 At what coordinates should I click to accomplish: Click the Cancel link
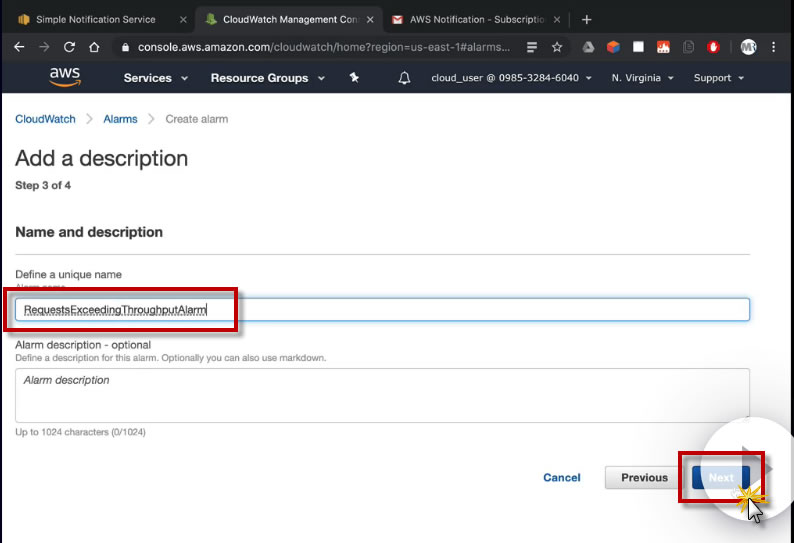[562, 478]
